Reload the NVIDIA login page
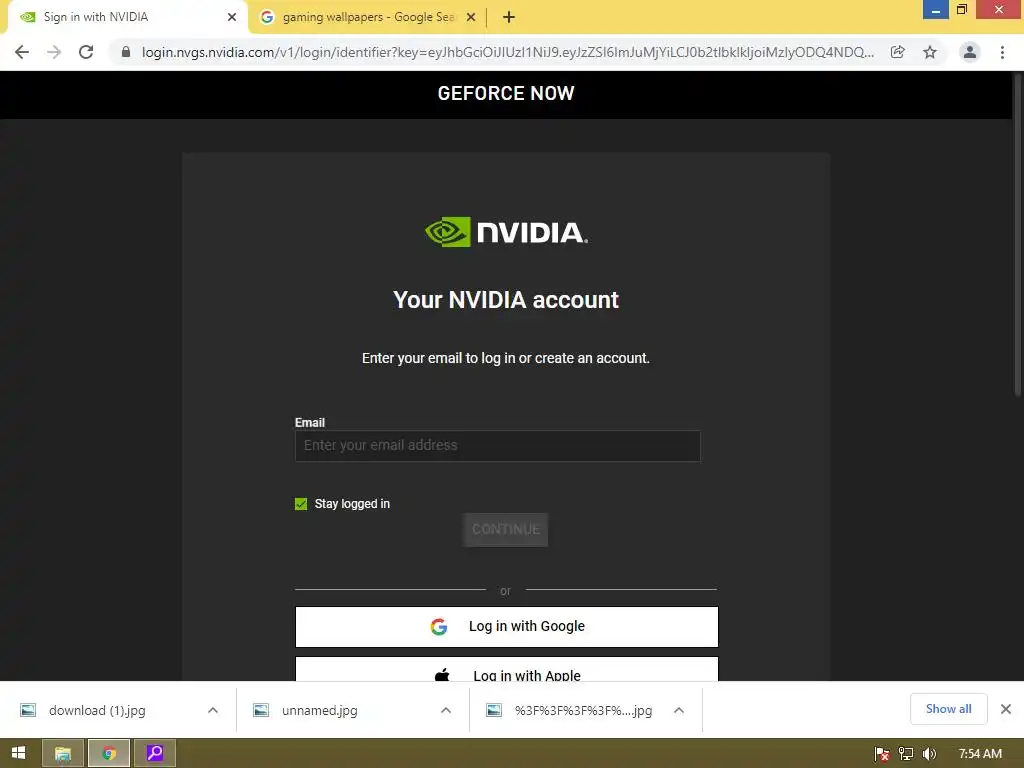This screenshot has height=768, width=1024. click(86, 52)
